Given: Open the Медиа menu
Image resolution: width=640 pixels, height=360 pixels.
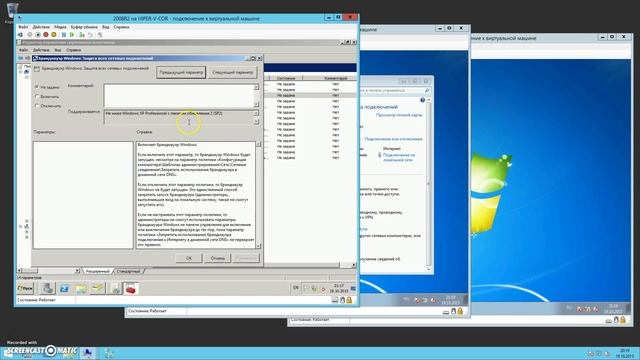Looking at the screenshot, I should 60,27.
